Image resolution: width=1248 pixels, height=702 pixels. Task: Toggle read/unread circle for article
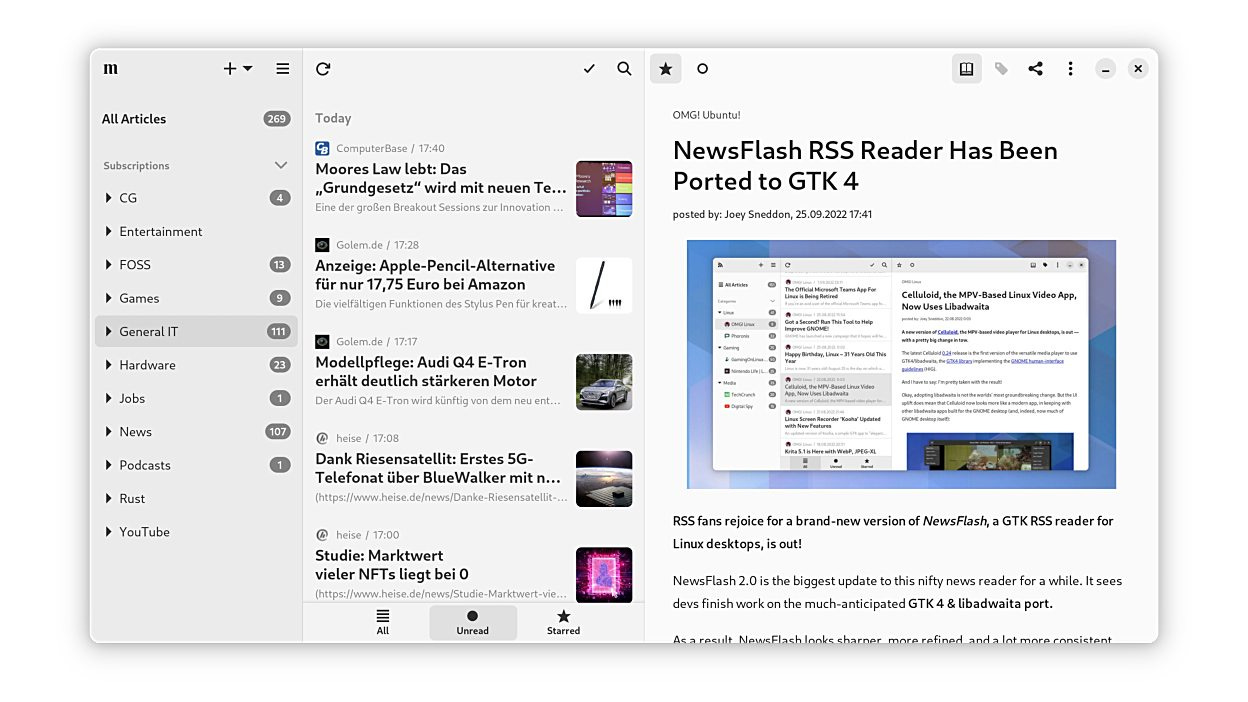702,69
